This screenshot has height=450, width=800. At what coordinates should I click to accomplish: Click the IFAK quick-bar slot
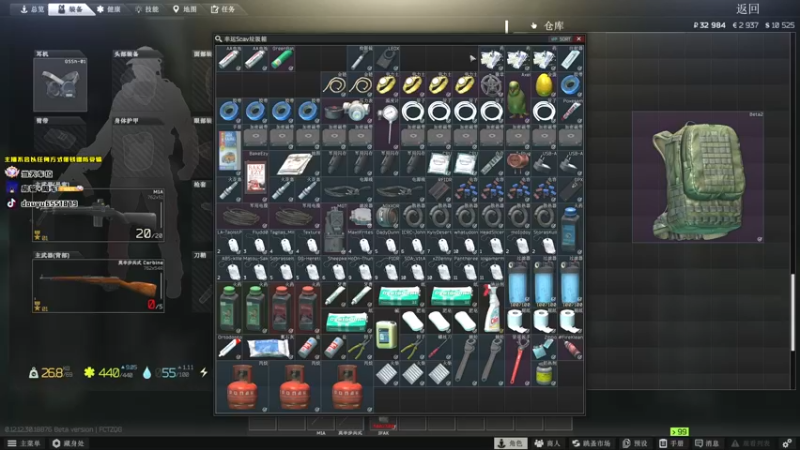coord(383,424)
